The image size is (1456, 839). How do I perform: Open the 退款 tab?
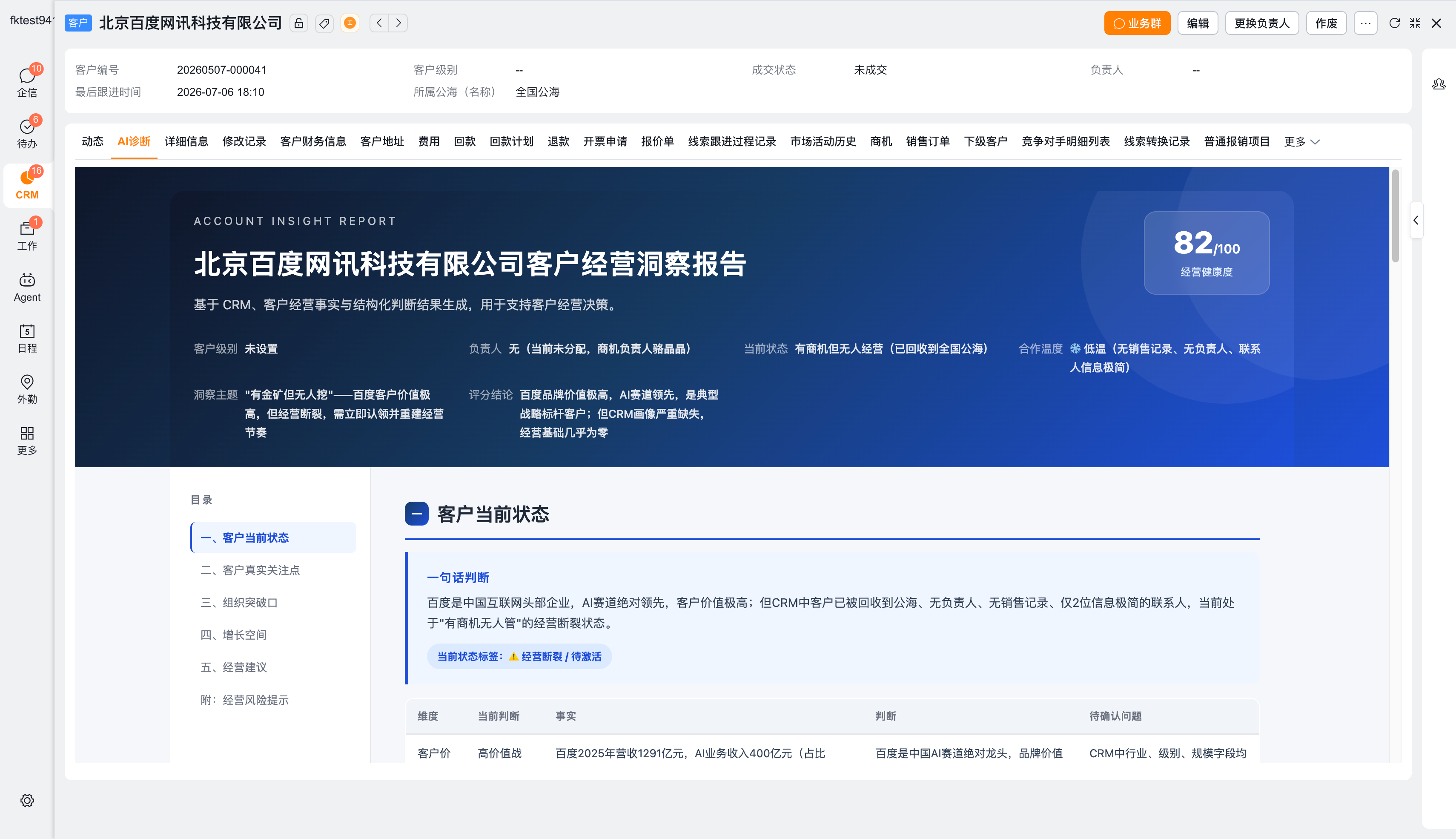pyautogui.click(x=558, y=142)
